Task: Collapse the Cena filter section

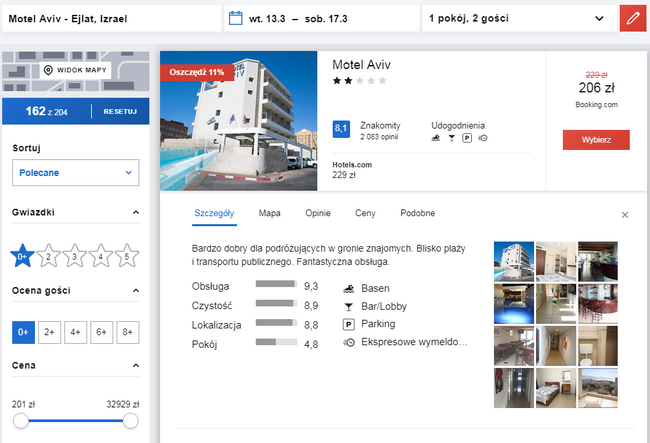Action: [x=136, y=366]
